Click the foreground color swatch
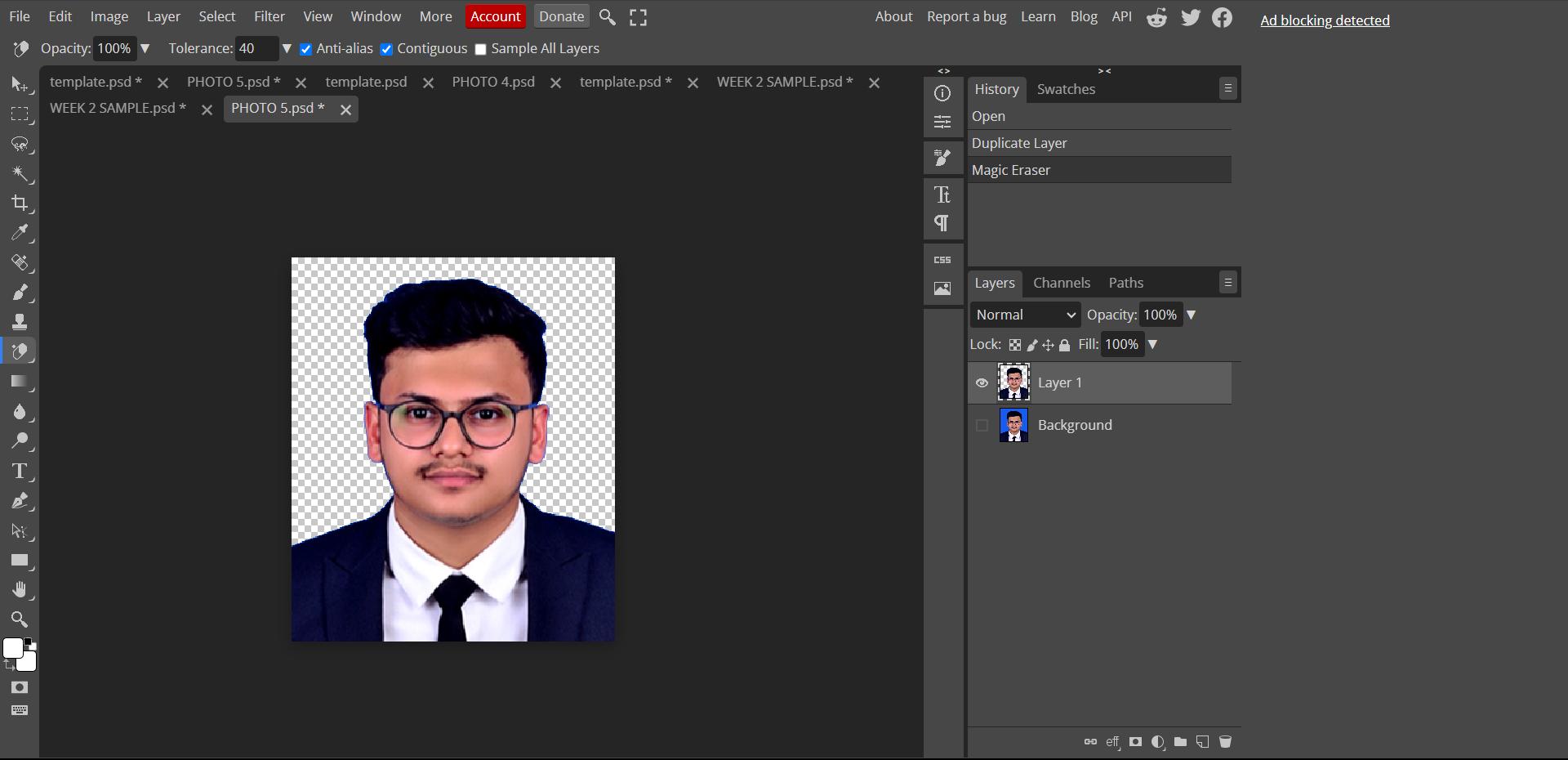Image resolution: width=1568 pixels, height=760 pixels. [12, 648]
